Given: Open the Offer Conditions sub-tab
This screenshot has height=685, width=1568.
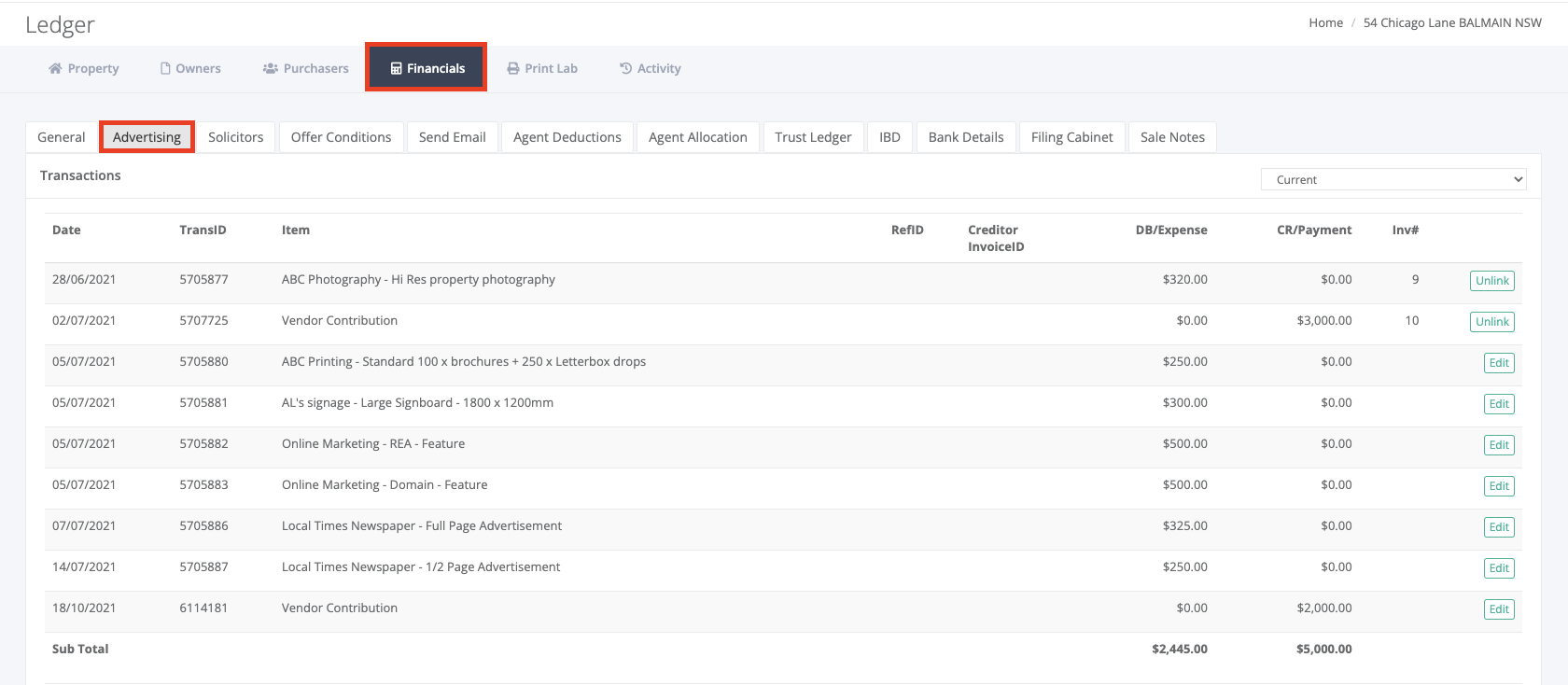Looking at the screenshot, I should 342,137.
